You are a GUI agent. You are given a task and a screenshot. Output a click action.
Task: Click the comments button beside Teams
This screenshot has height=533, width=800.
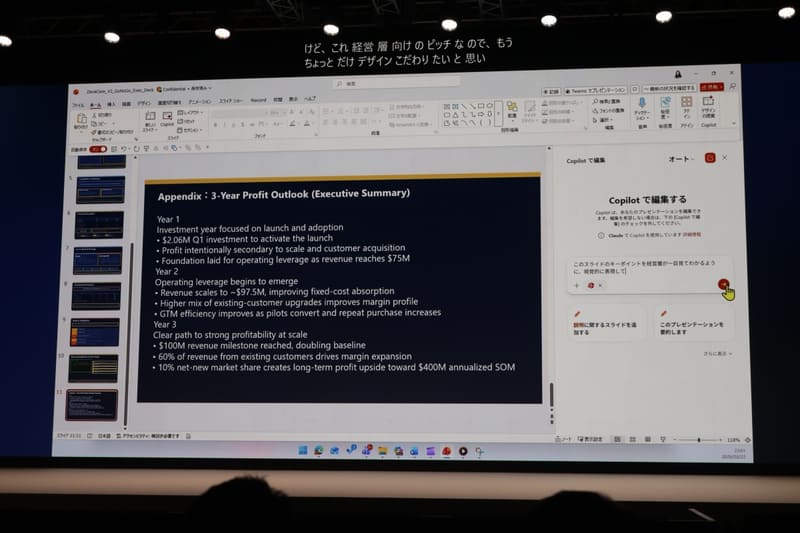point(634,89)
